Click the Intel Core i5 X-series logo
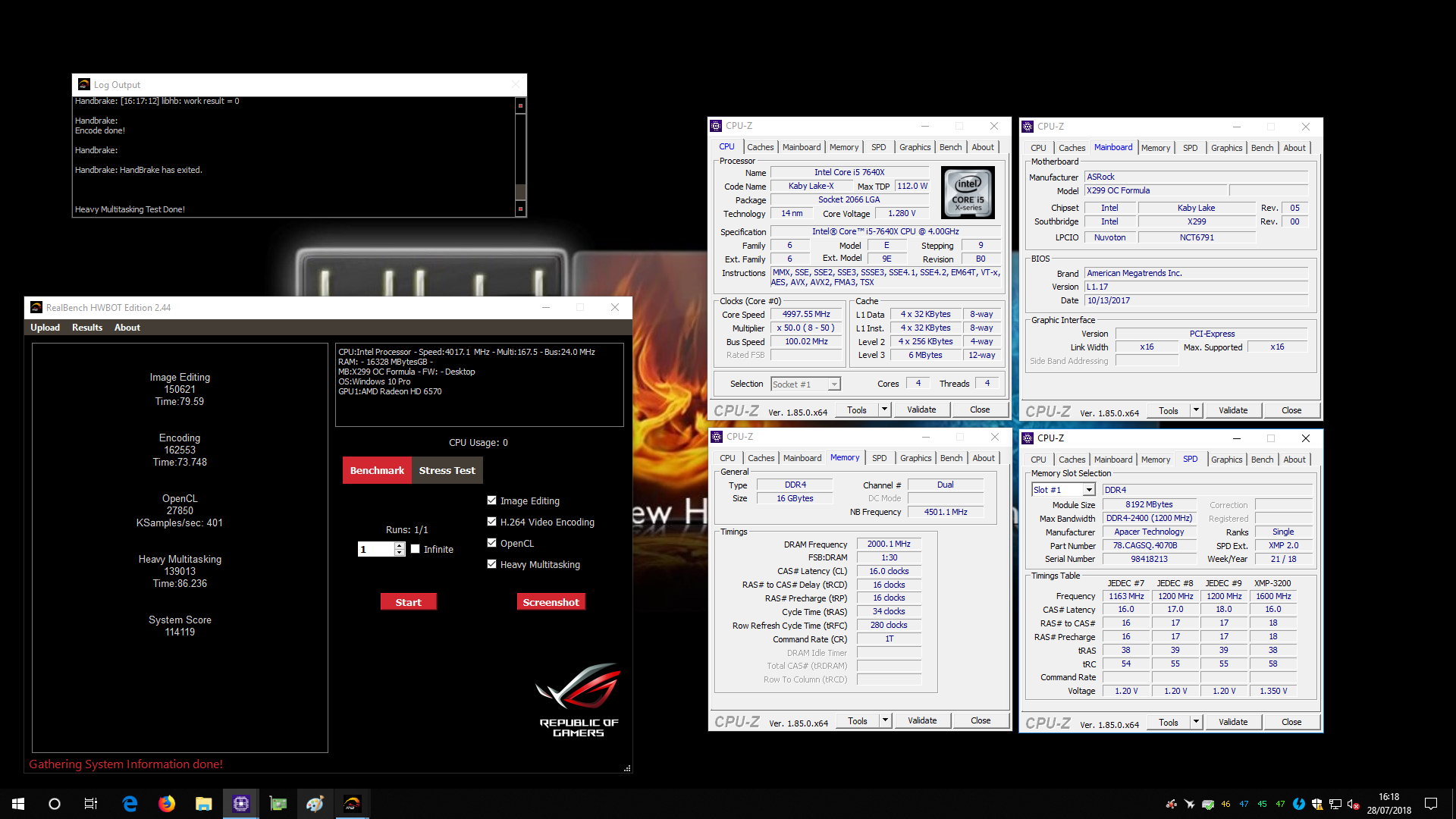This screenshot has height=819, width=1456. pos(968,193)
